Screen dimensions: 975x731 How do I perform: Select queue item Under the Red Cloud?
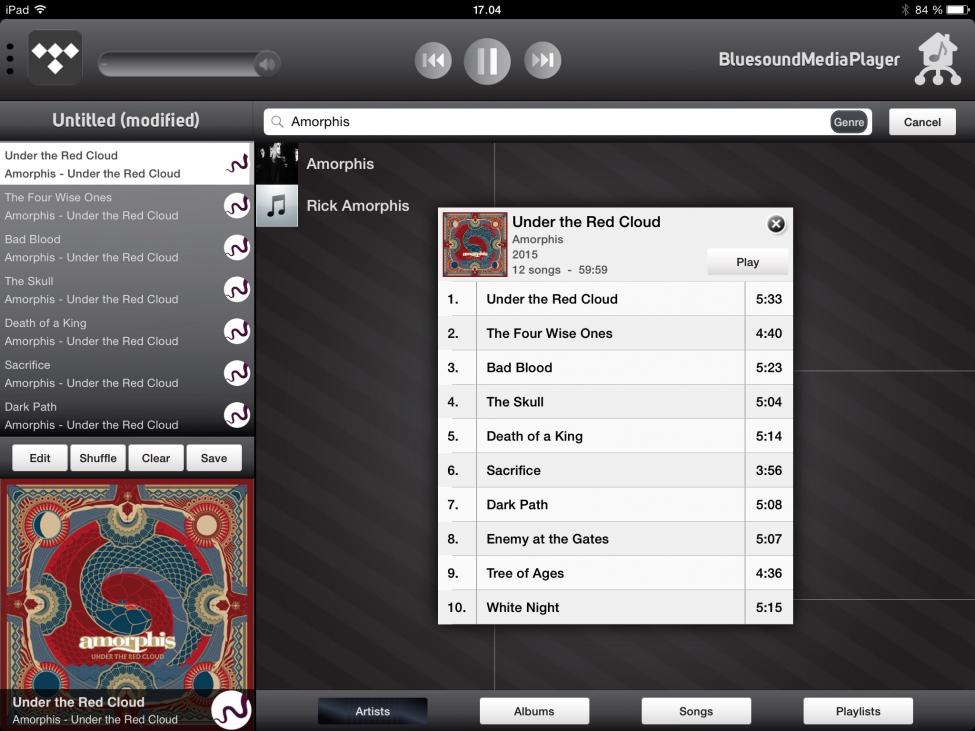pyautogui.click(x=126, y=164)
